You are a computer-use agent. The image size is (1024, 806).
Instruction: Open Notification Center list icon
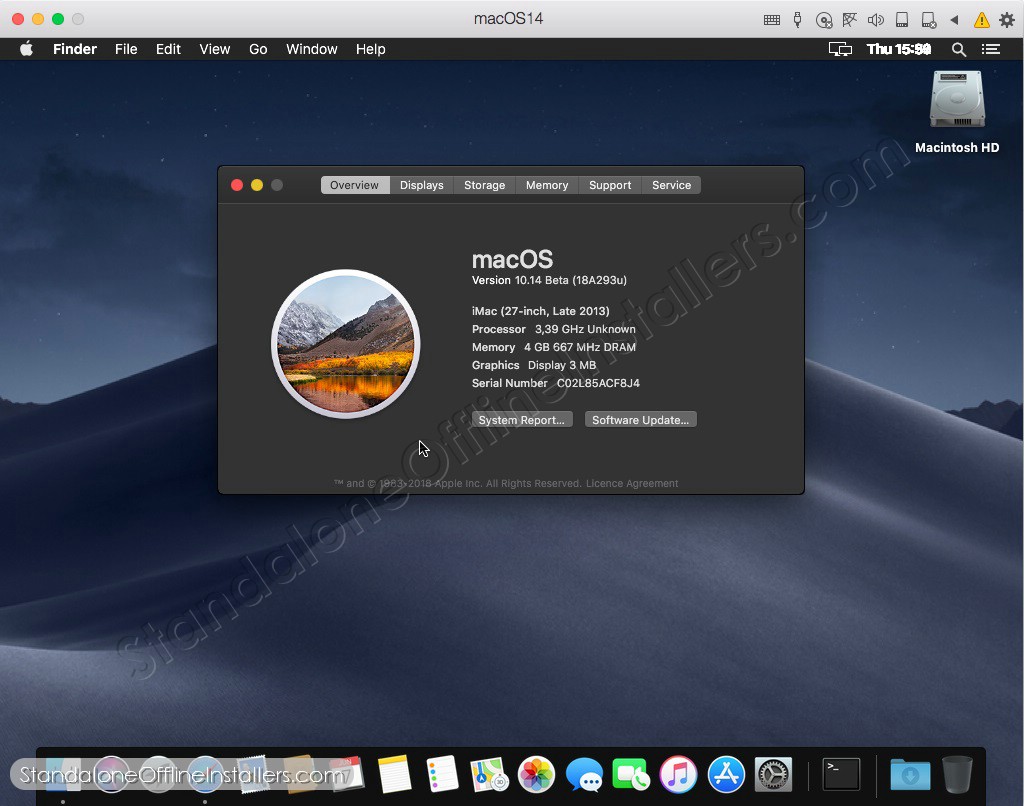click(x=991, y=49)
